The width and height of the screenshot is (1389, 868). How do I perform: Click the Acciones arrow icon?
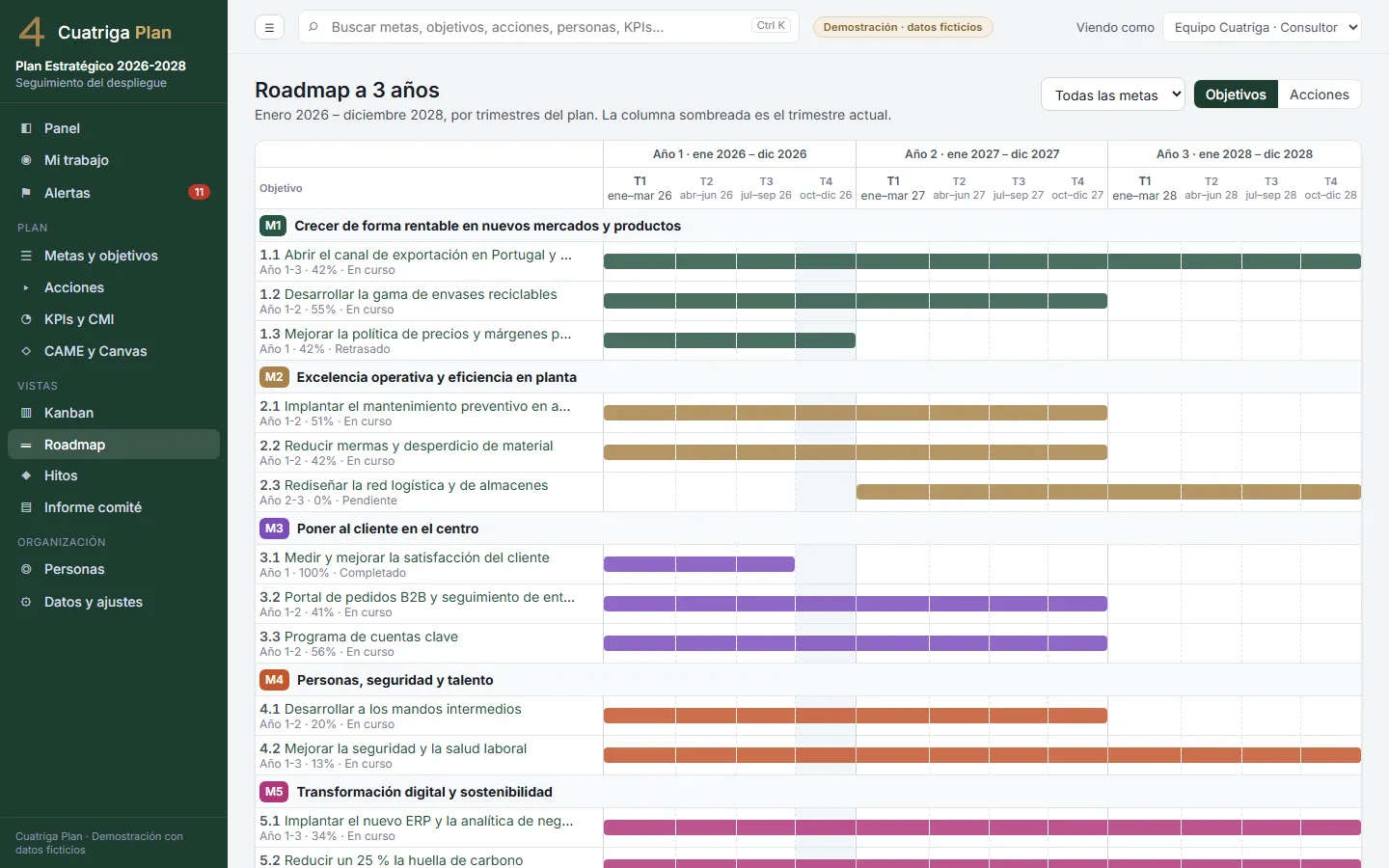tap(26, 287)
